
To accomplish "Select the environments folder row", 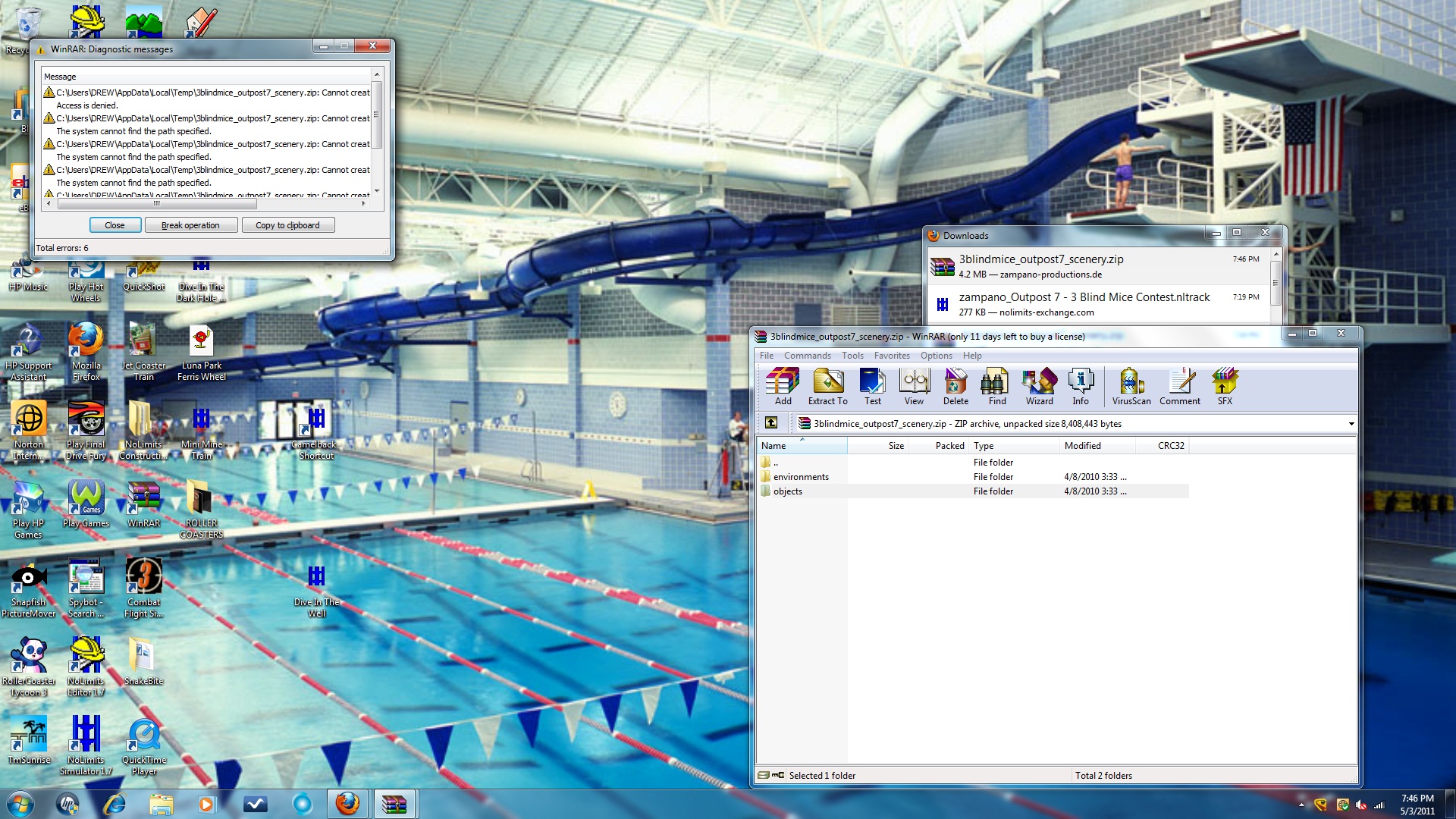I will (x=973, y=476).
